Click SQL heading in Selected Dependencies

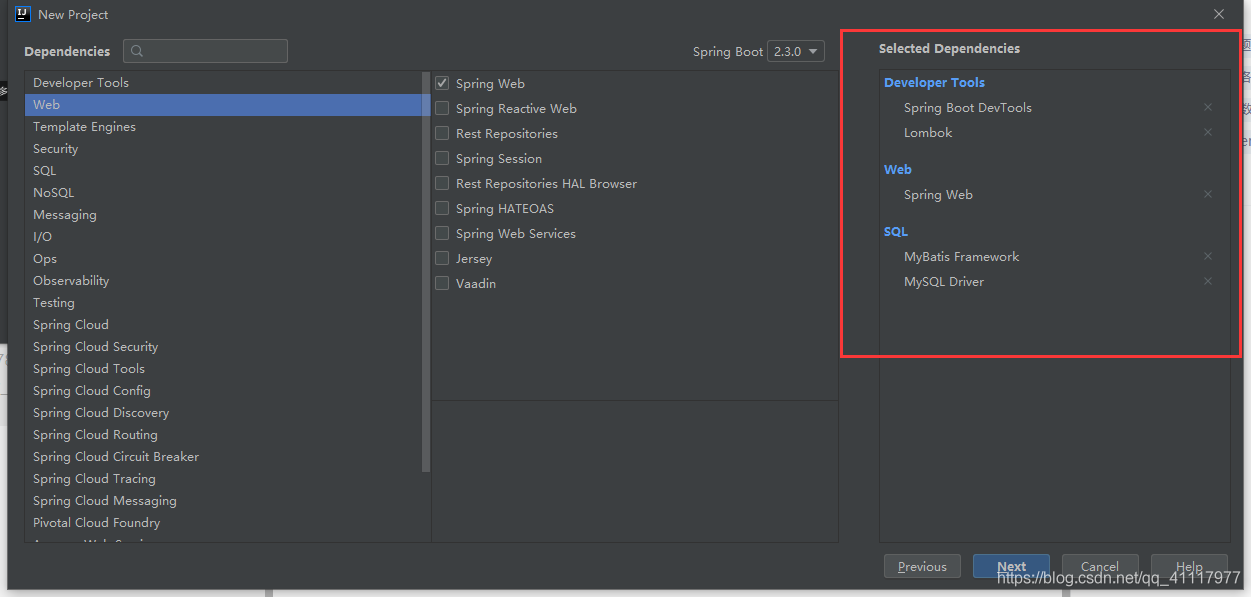[896, 231]
